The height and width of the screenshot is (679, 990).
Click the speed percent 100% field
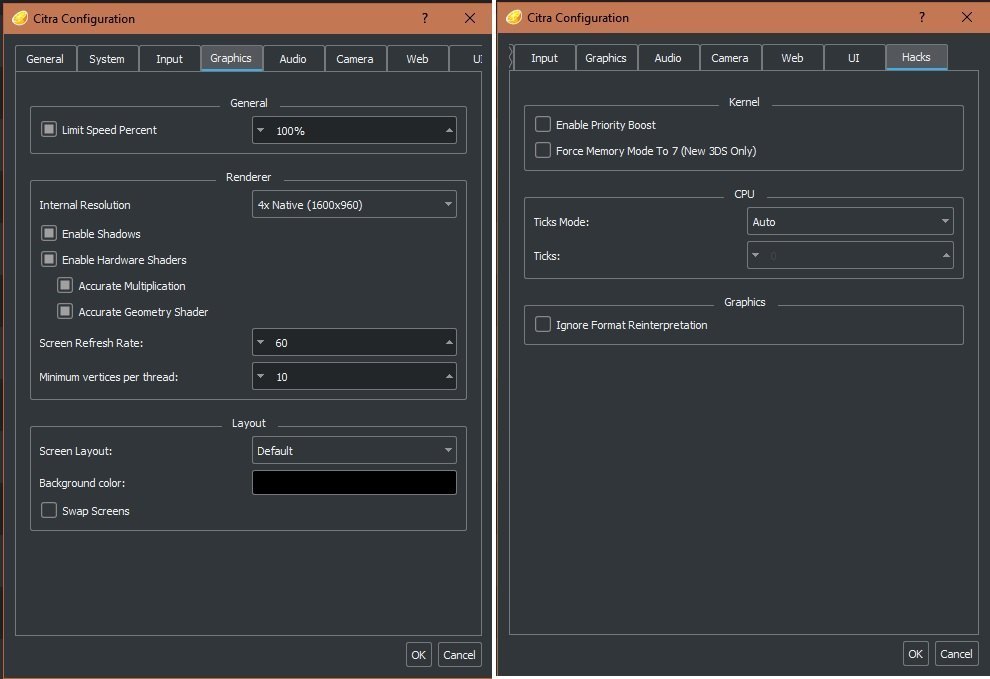click(x=354, y=130)
